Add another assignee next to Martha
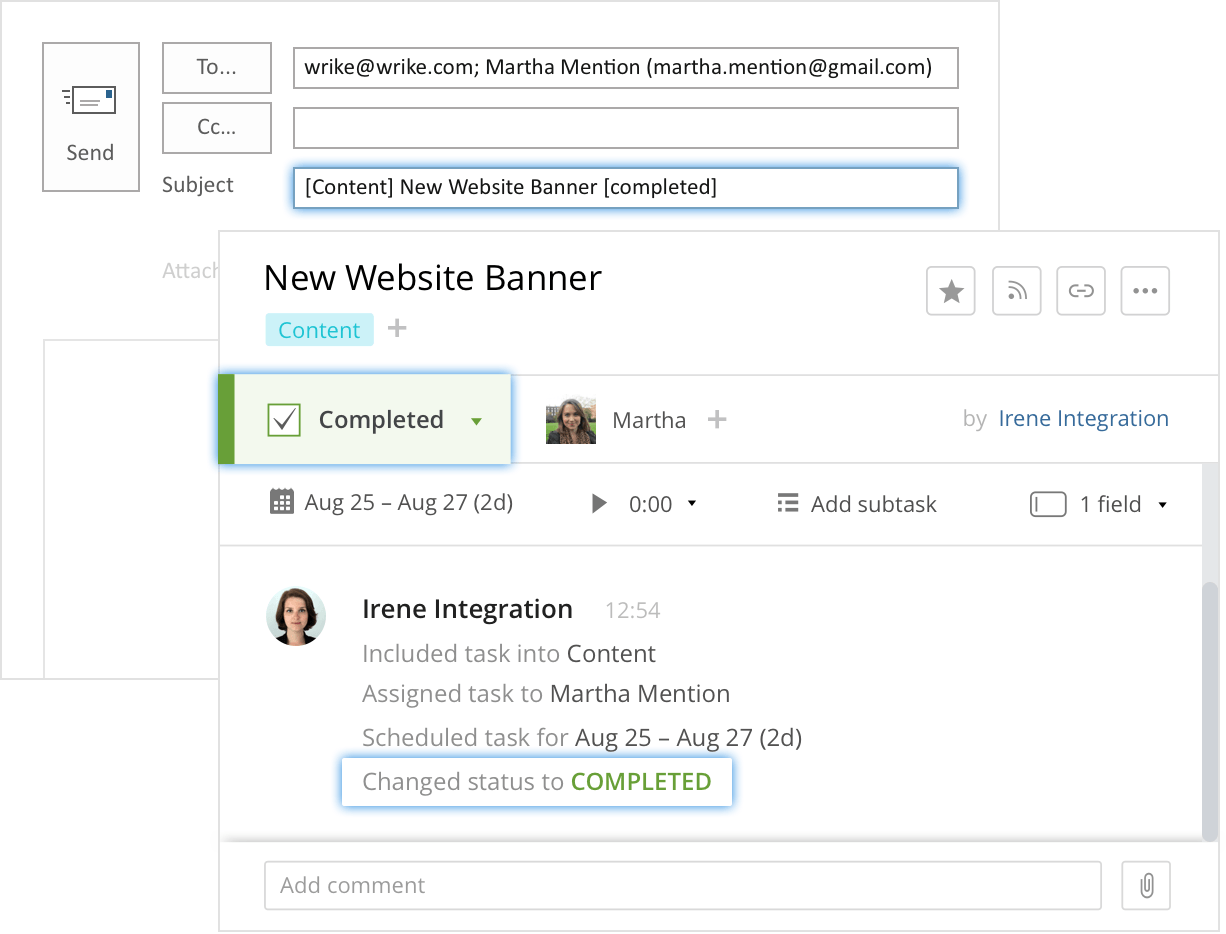The width and height of the screenshot is (1226, 934). (x=717, y=420)
